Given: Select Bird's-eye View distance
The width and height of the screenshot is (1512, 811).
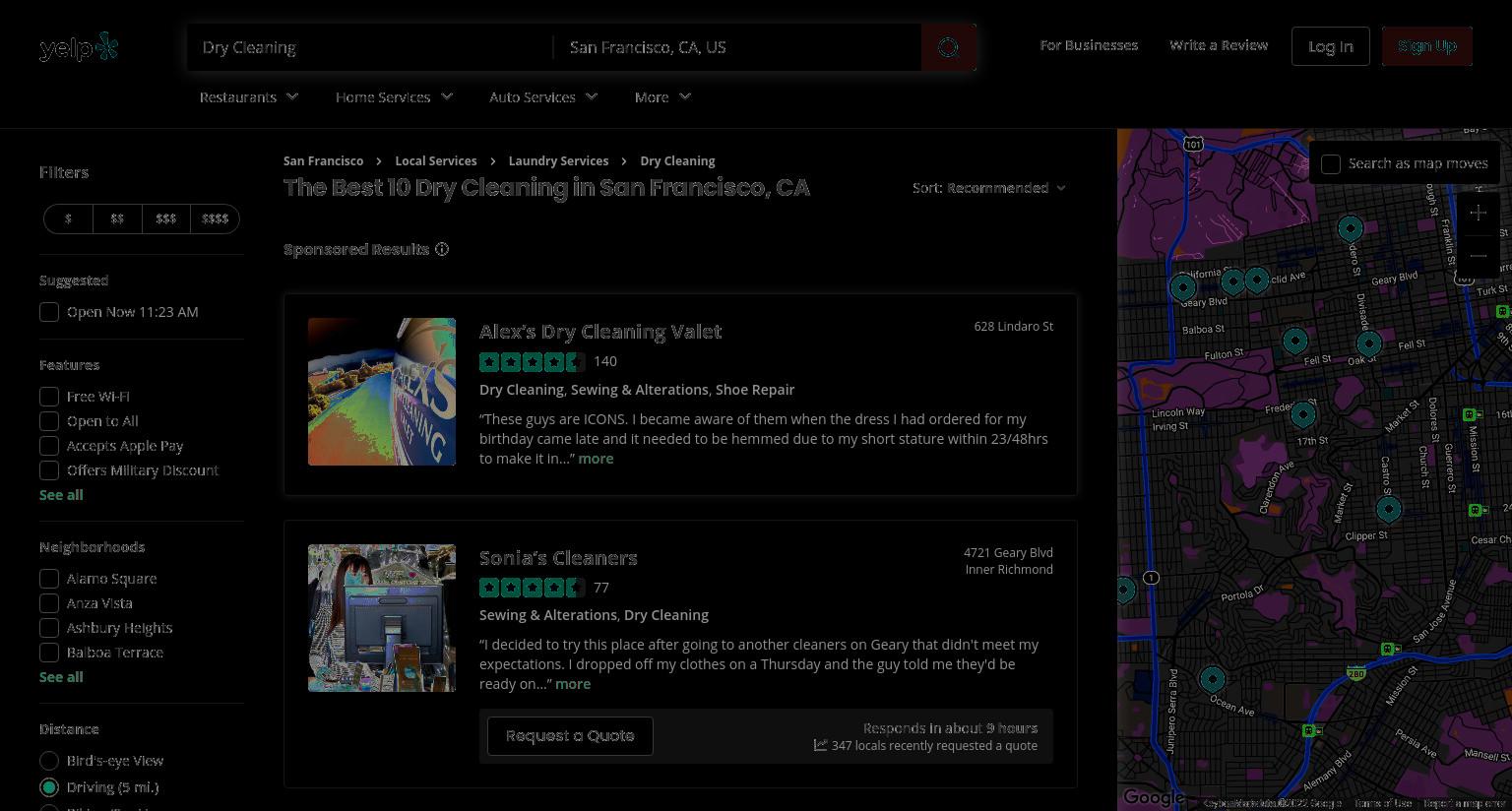Looking at the screenshot, I should click(x=49, y=761).
